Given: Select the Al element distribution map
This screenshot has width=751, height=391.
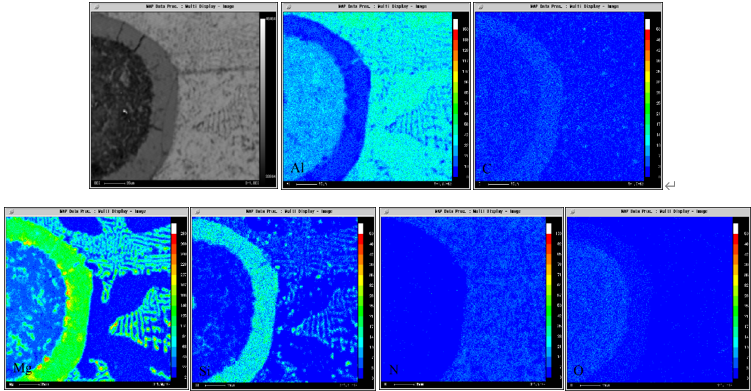Looking at the screenshot, I should point(367,97).
